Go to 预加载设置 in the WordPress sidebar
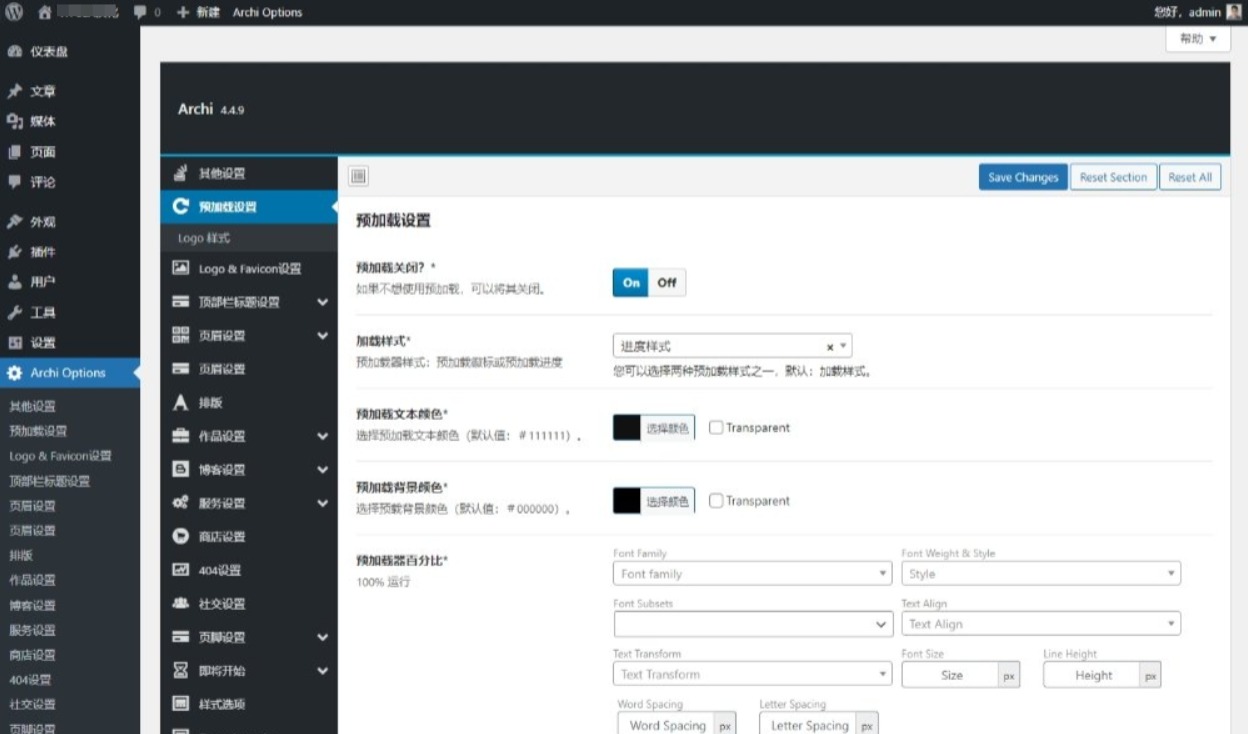This screenshot has height=734, width=1248. [38, 431]
